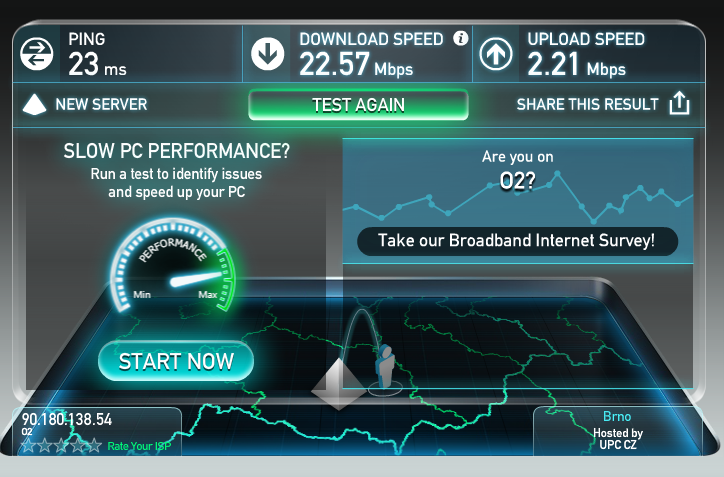Click the person figure on map
Viewport: 724px width, 477px height.
click(x=385, y=367)
